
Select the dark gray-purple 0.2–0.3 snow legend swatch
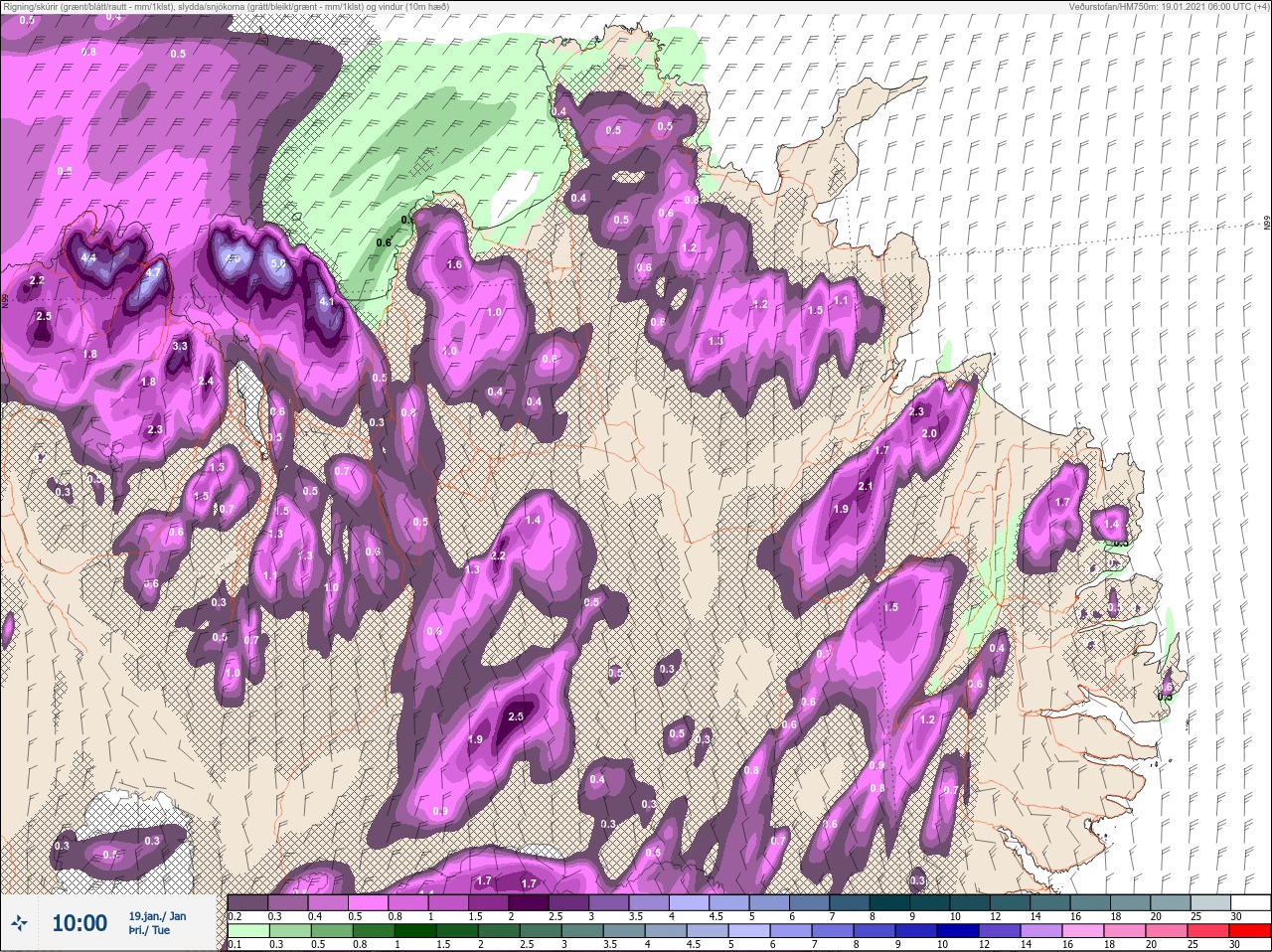tap(248, 902)
